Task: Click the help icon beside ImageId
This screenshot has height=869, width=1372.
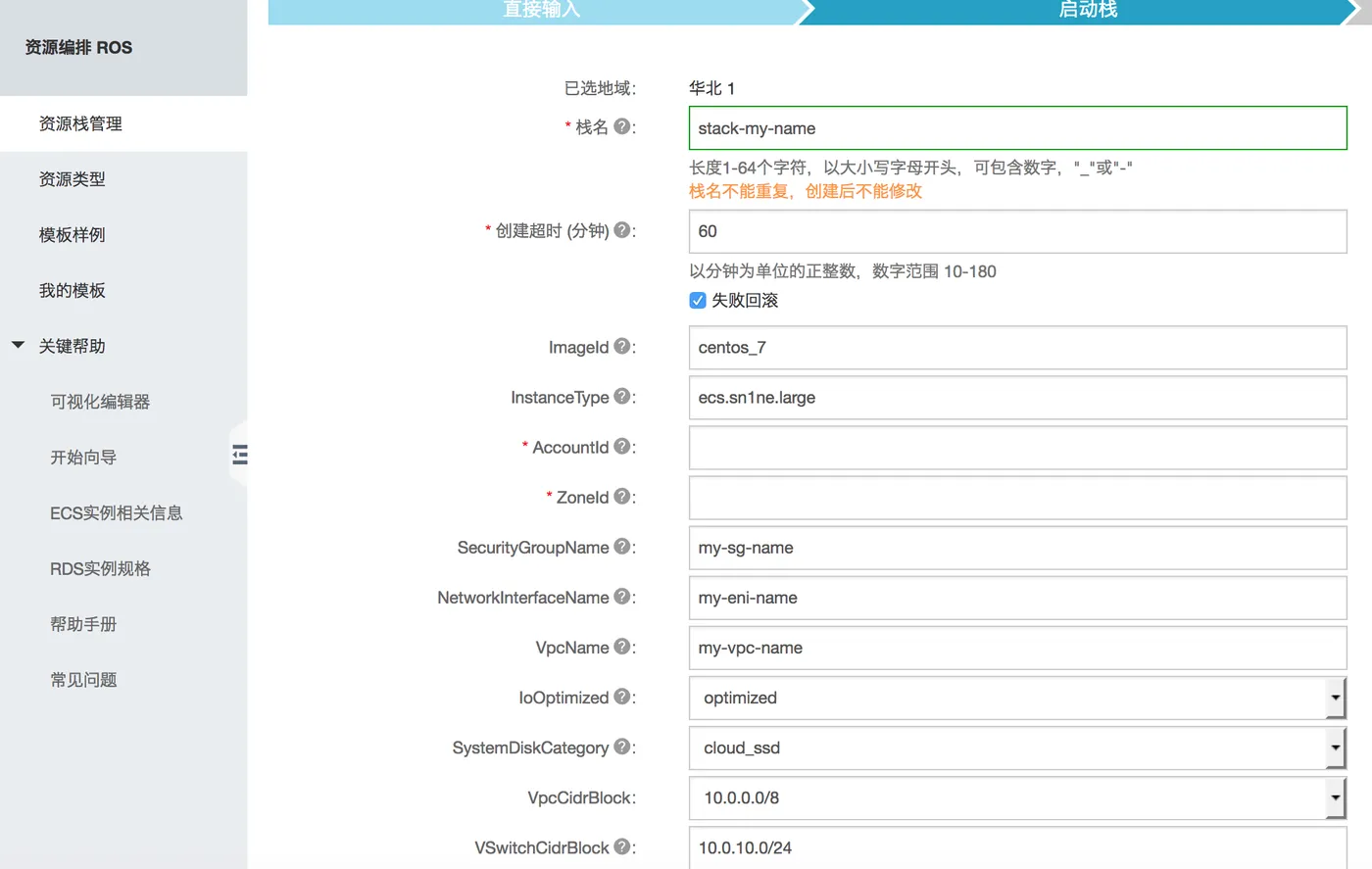Action: pyautogui.click(x=621, y=347)
